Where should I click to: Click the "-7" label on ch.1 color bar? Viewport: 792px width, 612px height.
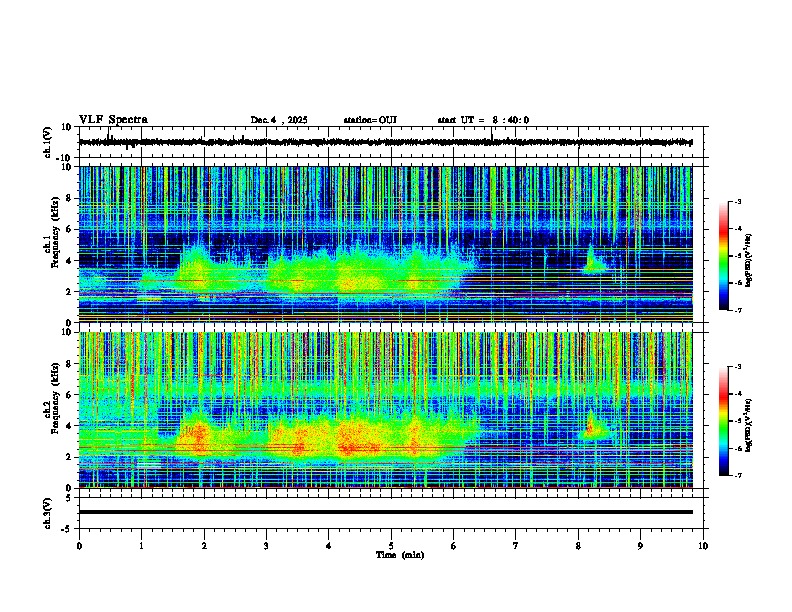(737, 310)
